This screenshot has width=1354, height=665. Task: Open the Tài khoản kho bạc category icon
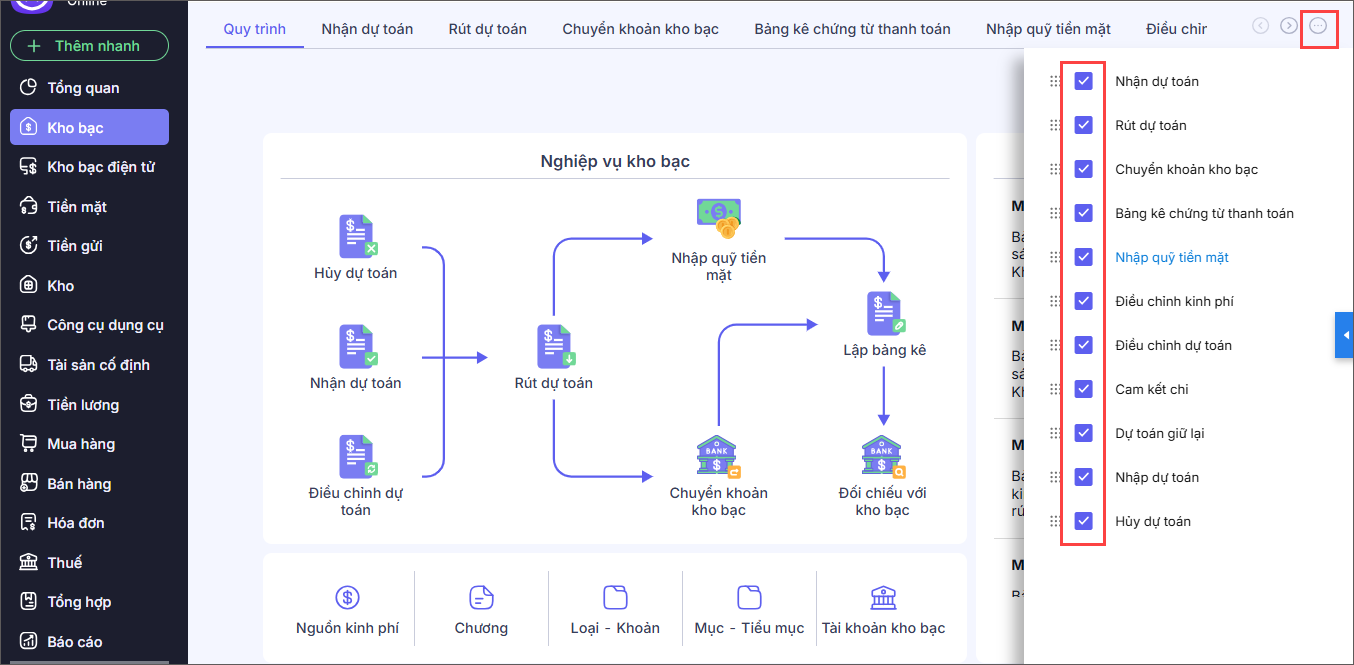coord(883,597)
